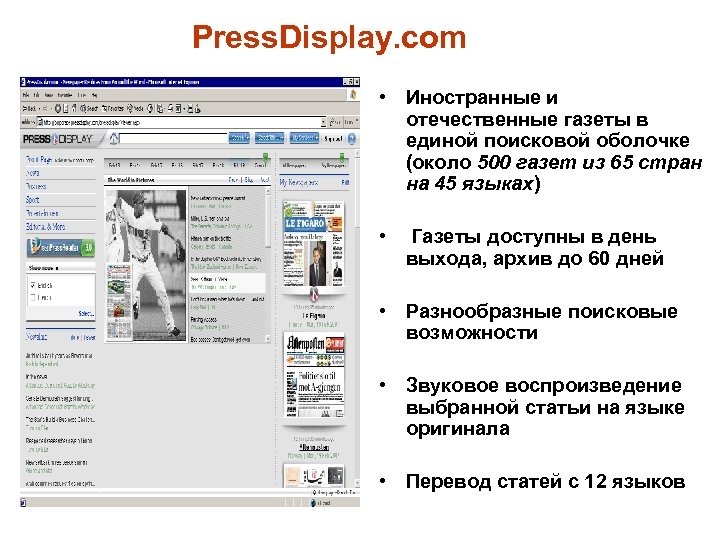Toggle the unchecked checkbox below English

pos(33,298)
